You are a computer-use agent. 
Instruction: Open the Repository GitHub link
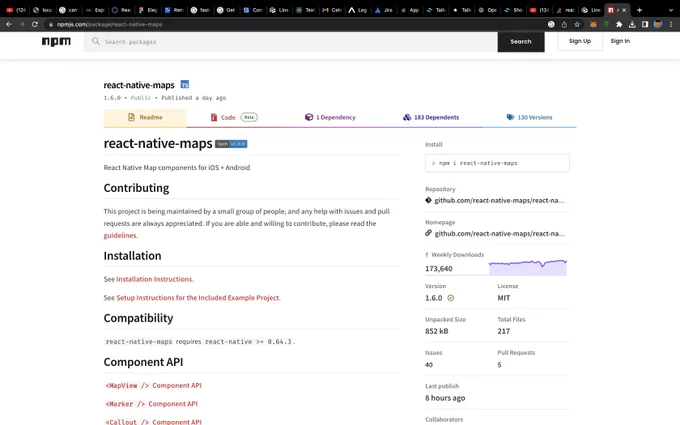pos(500,200)
